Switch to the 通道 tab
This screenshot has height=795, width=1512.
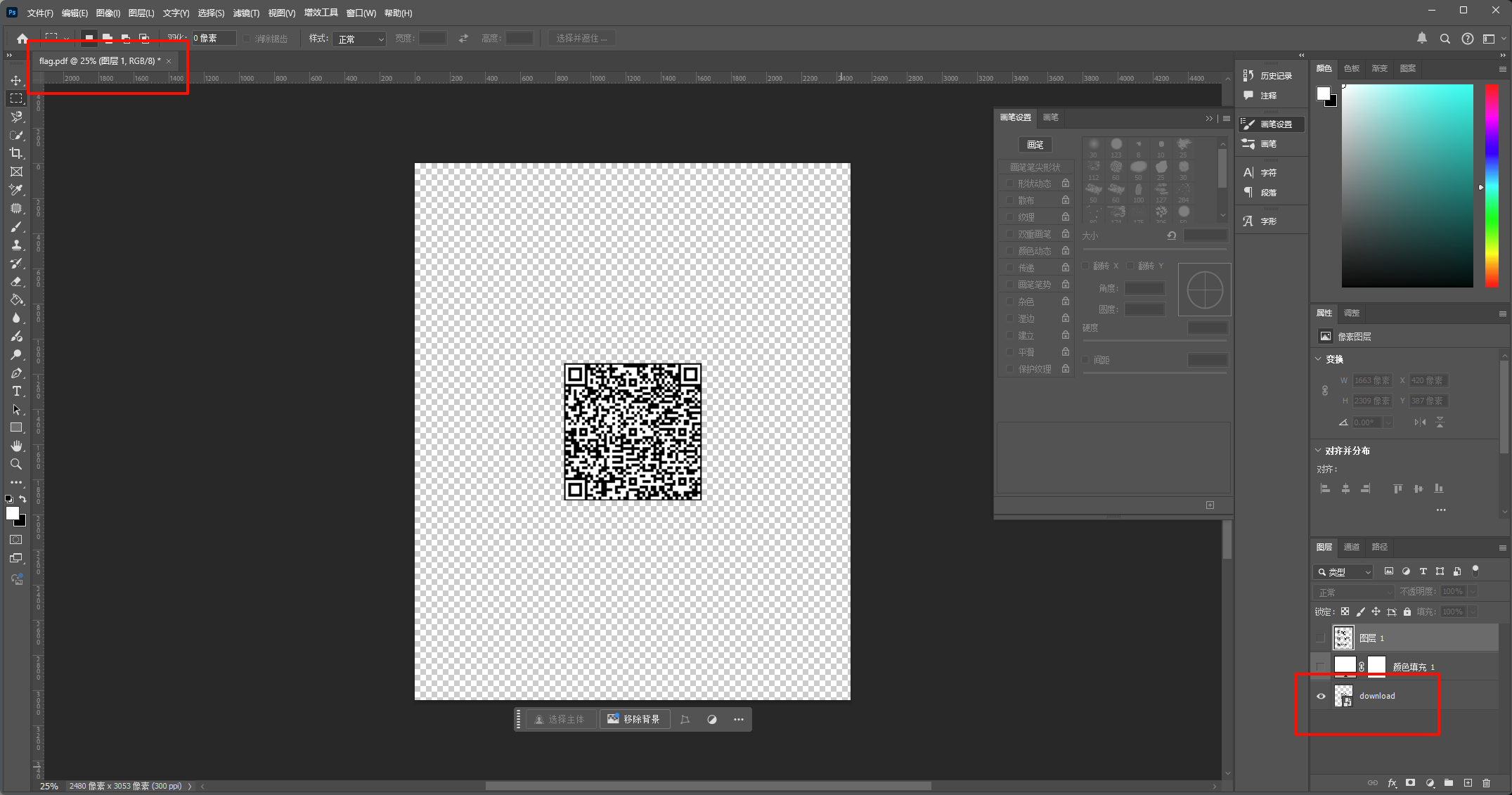pos(1351,547)
